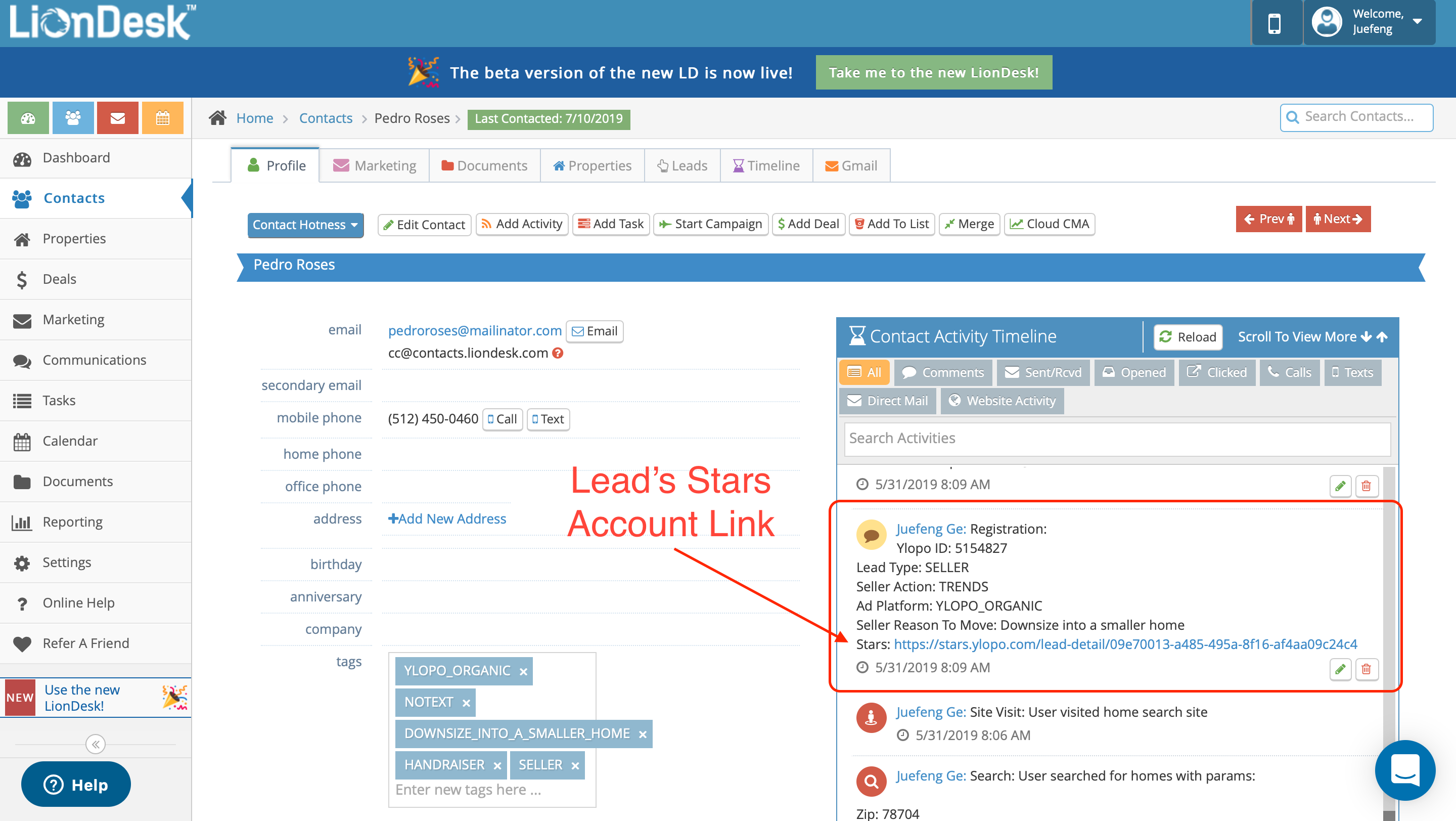Show only Comments in timeline
Image resolution: width=1456 pixels, height=821 pixels.
coord(943,372)
